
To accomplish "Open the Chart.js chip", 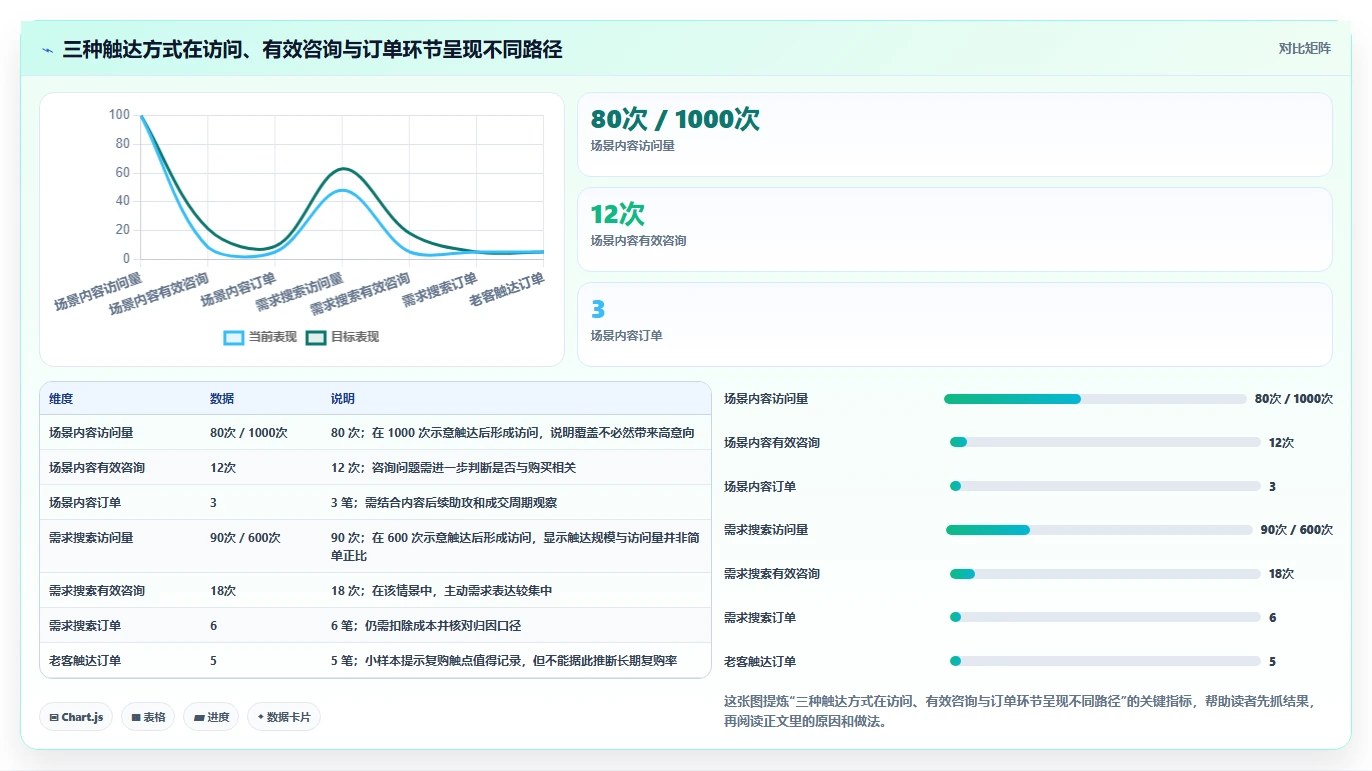I will 76,717.
